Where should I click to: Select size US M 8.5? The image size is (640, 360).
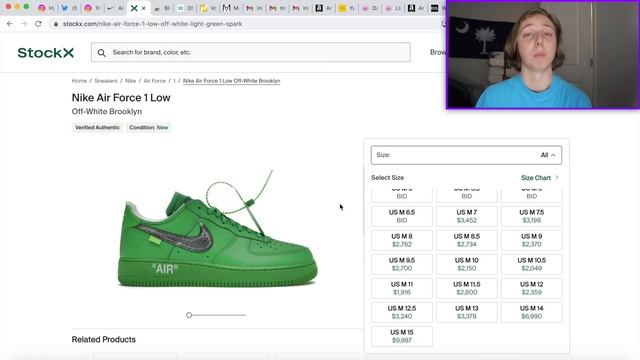[x=467, y=240]
